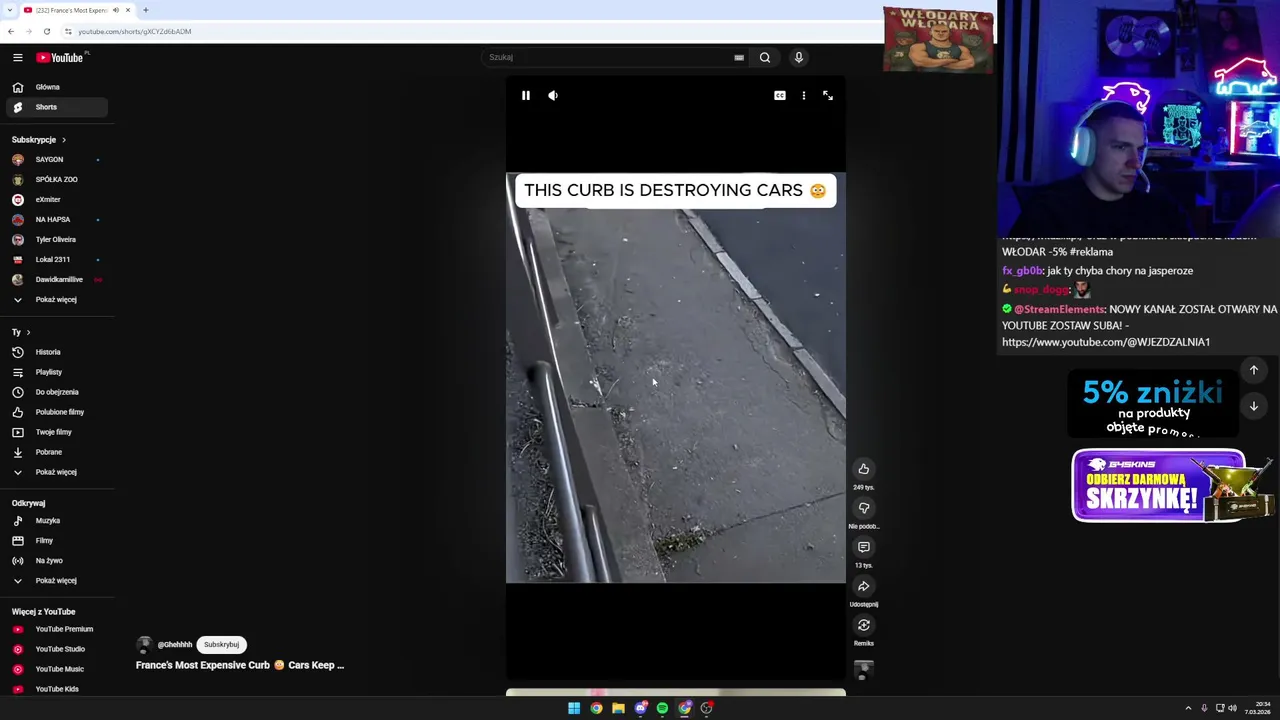This screenshot has width=1280, height=720.
Task: Click the search magnifier button
Action: (765, 57)
